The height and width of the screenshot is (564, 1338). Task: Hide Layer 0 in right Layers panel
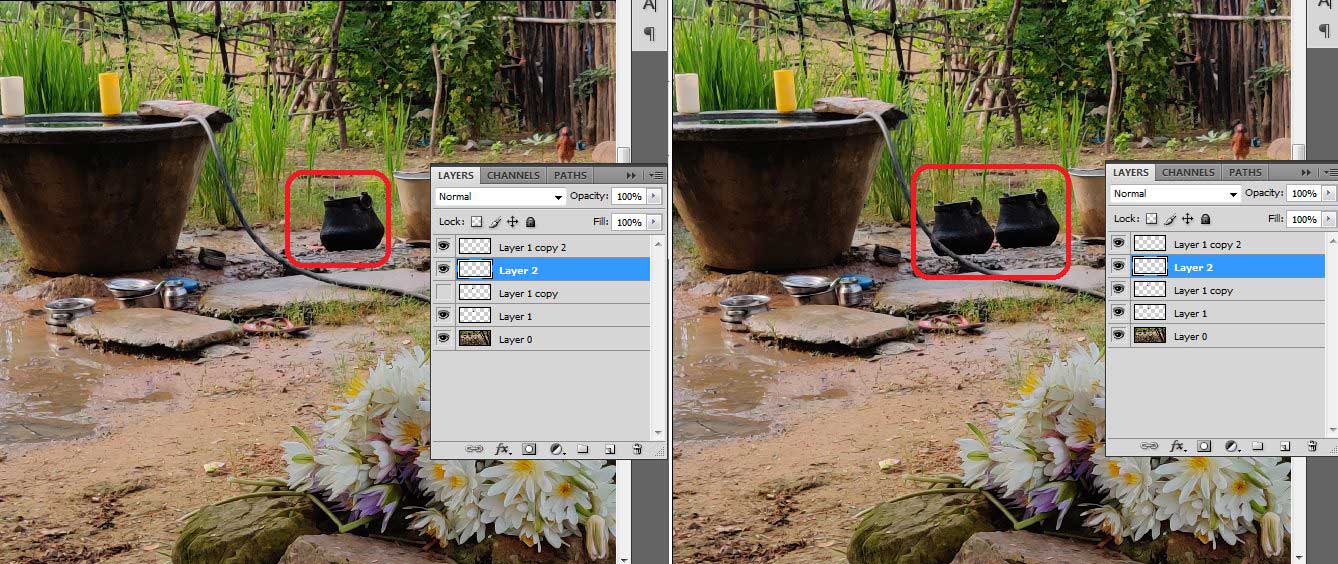1119,336
